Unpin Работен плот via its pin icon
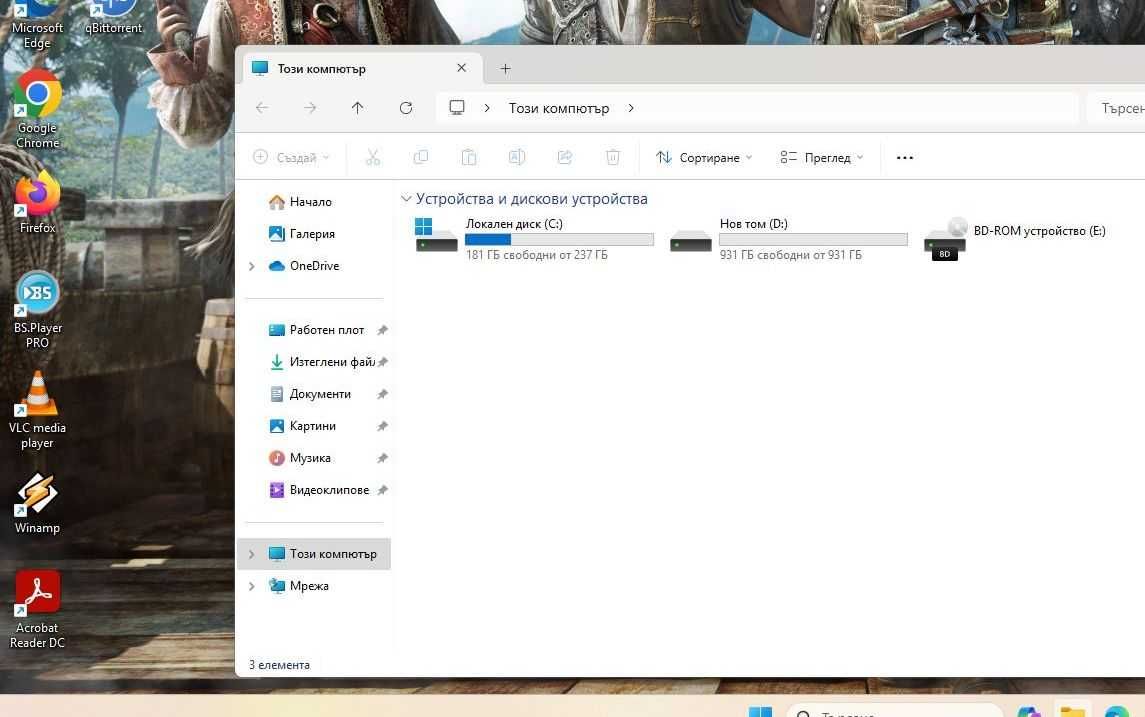 pyautogui.click(x=382, y=330)
